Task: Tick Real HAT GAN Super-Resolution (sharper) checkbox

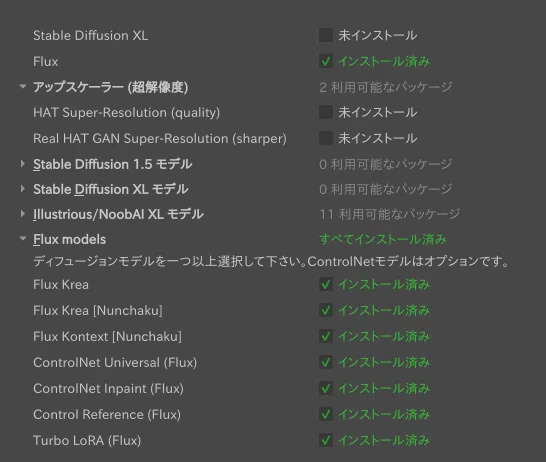Action: point(326,138)
